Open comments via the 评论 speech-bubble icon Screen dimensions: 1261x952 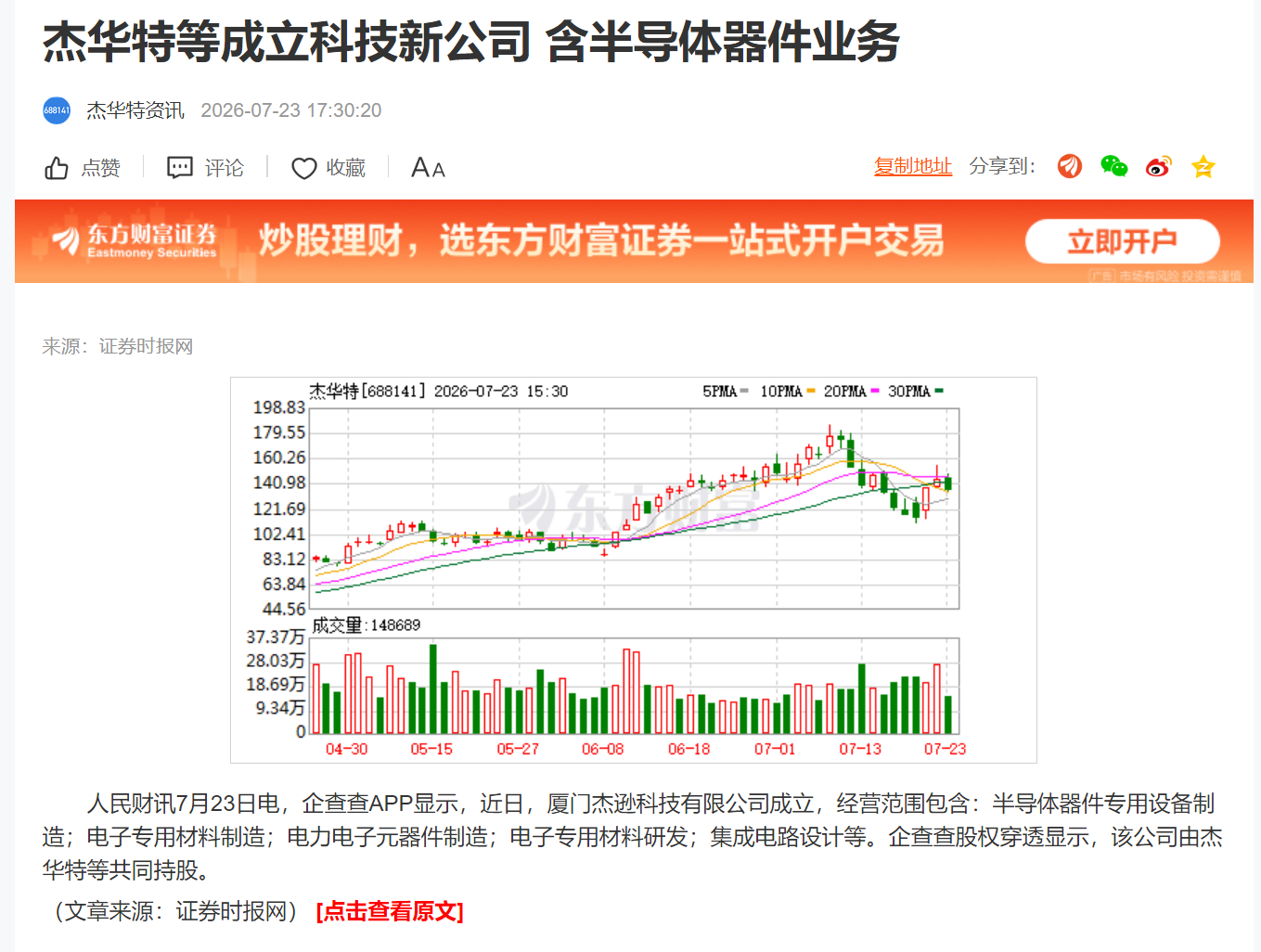[x=180, y=168]
